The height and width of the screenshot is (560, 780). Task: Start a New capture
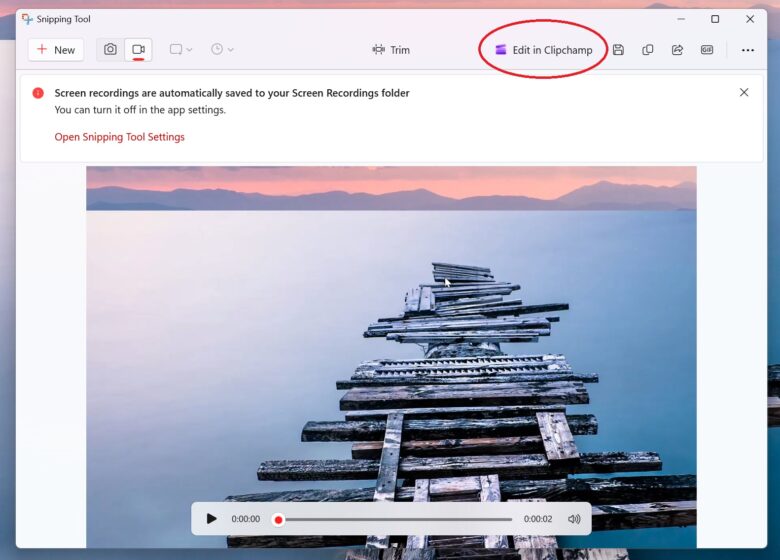(56, 50)
